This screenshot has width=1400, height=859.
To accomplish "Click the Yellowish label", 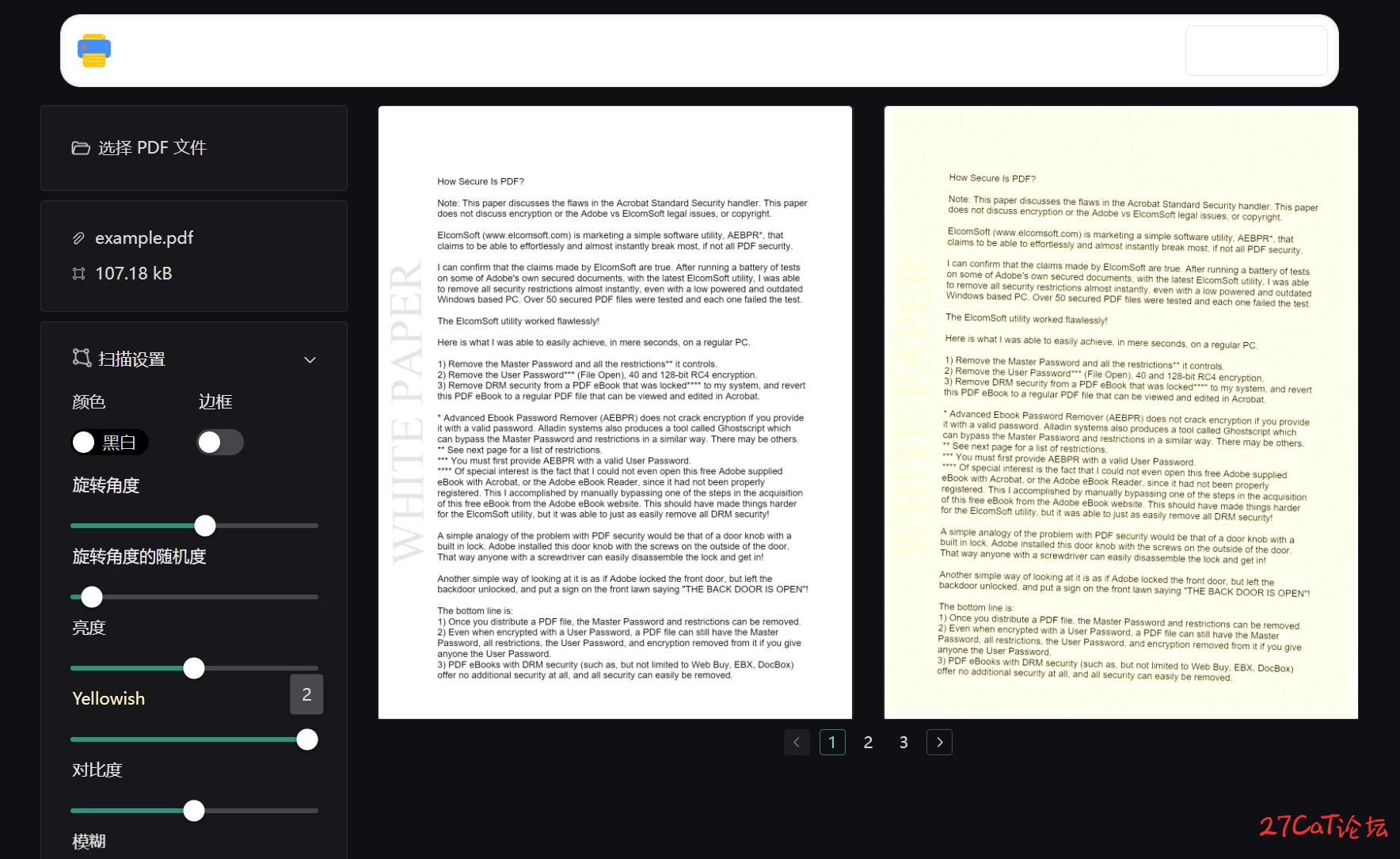I will (108, 699).
